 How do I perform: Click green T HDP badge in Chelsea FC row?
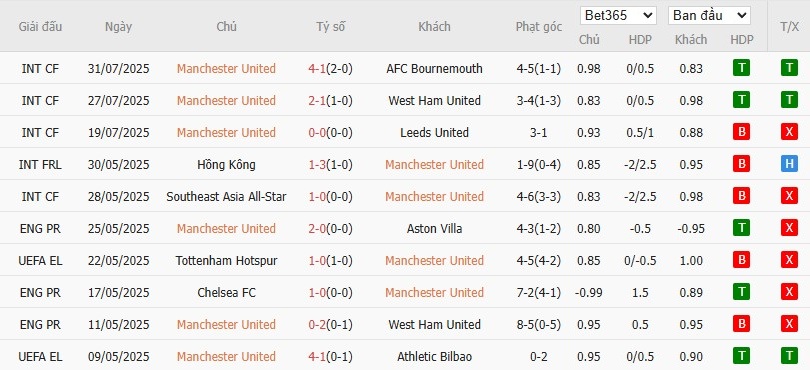click(741, 292)
